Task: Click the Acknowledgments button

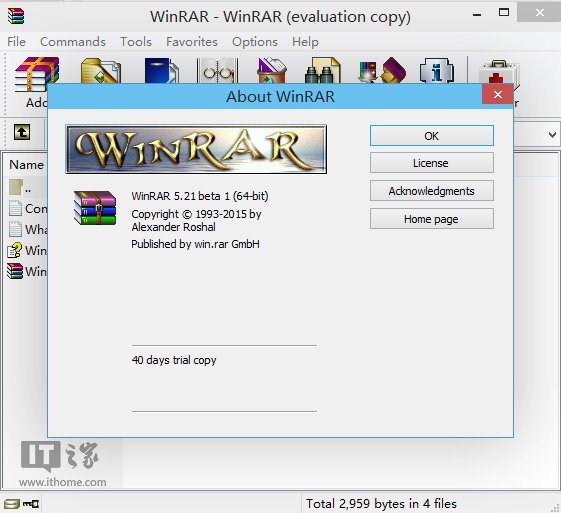Action: tap(432, 191)
